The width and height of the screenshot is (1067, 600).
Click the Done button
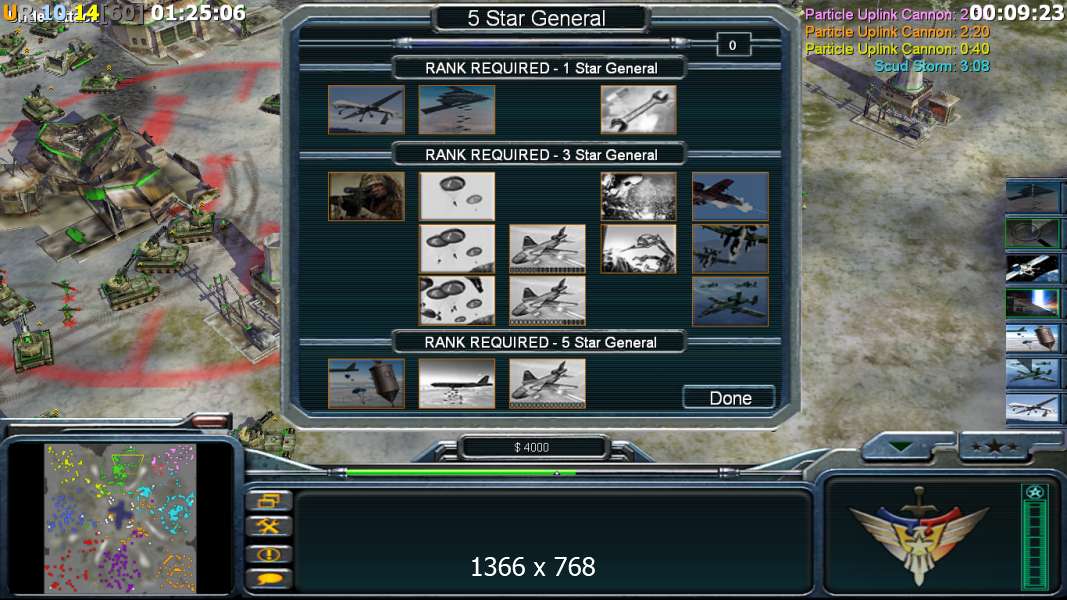(x=729, y=398)
